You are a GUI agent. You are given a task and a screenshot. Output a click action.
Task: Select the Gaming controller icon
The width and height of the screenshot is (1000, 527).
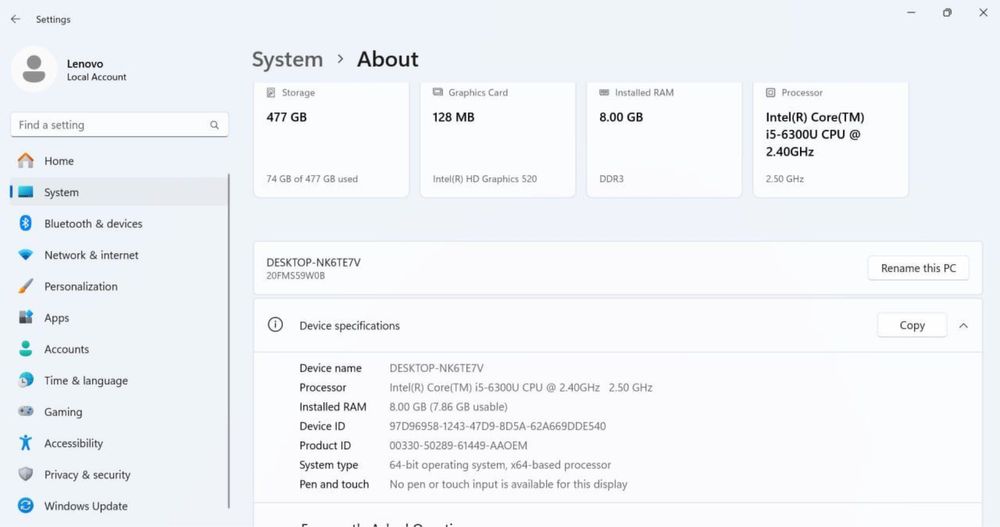coord(26,412)
